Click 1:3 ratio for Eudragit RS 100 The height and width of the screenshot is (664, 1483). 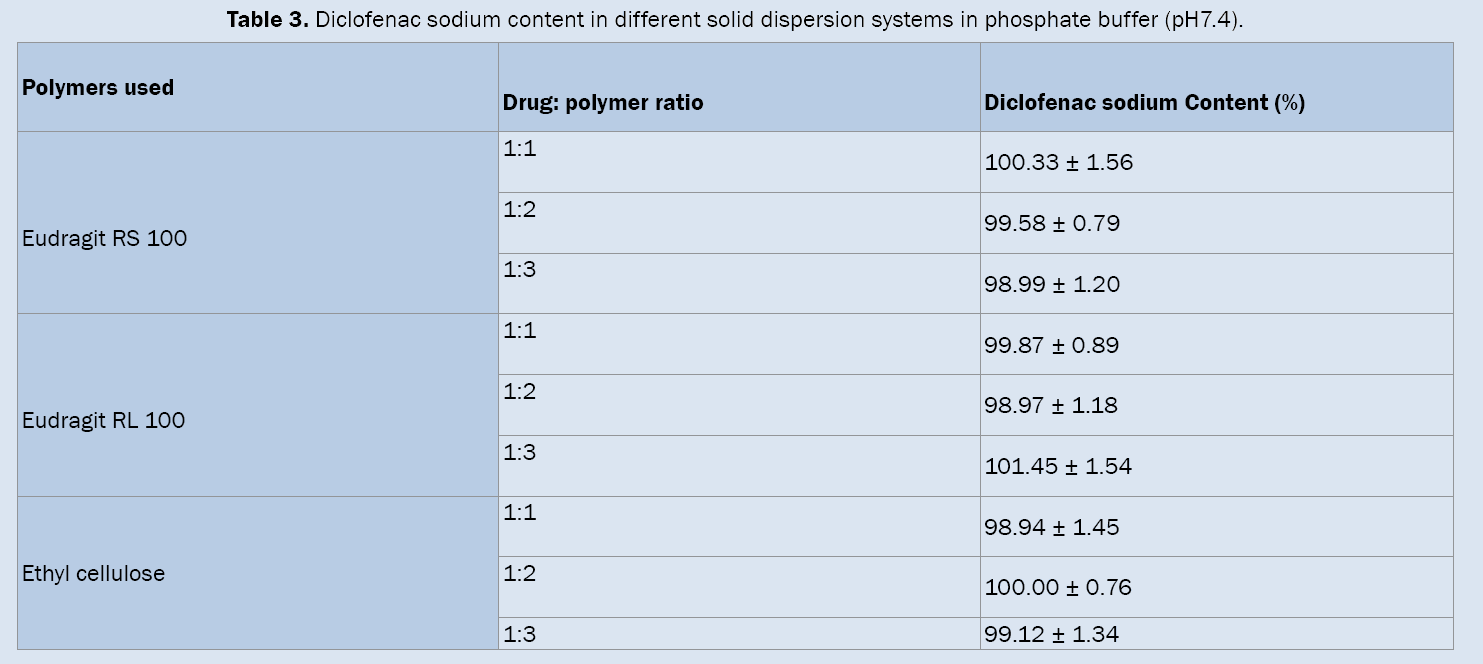[x=520, y=270]
